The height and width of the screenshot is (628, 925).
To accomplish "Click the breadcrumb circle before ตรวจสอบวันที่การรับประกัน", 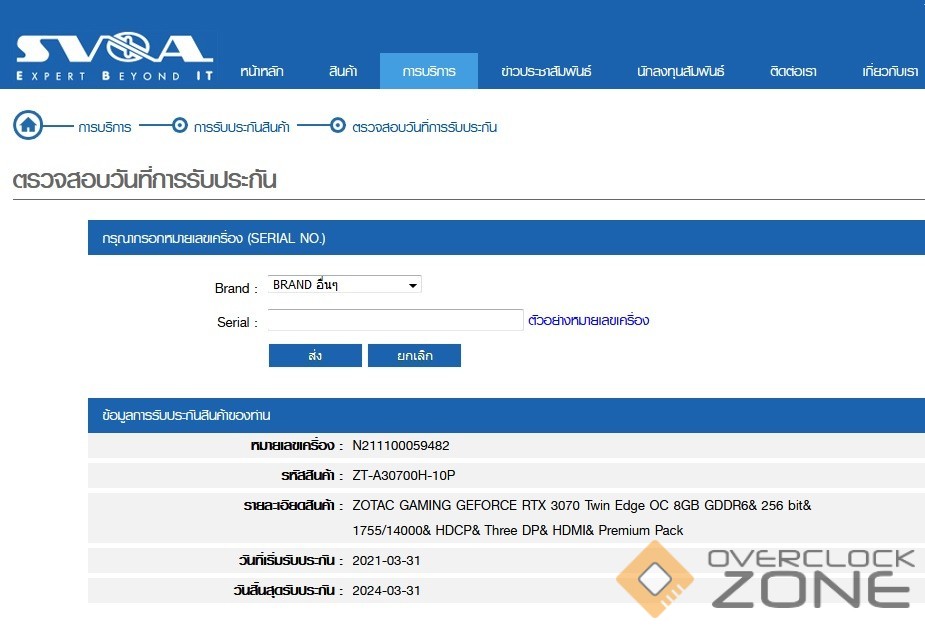I will (x=337, y=125).
